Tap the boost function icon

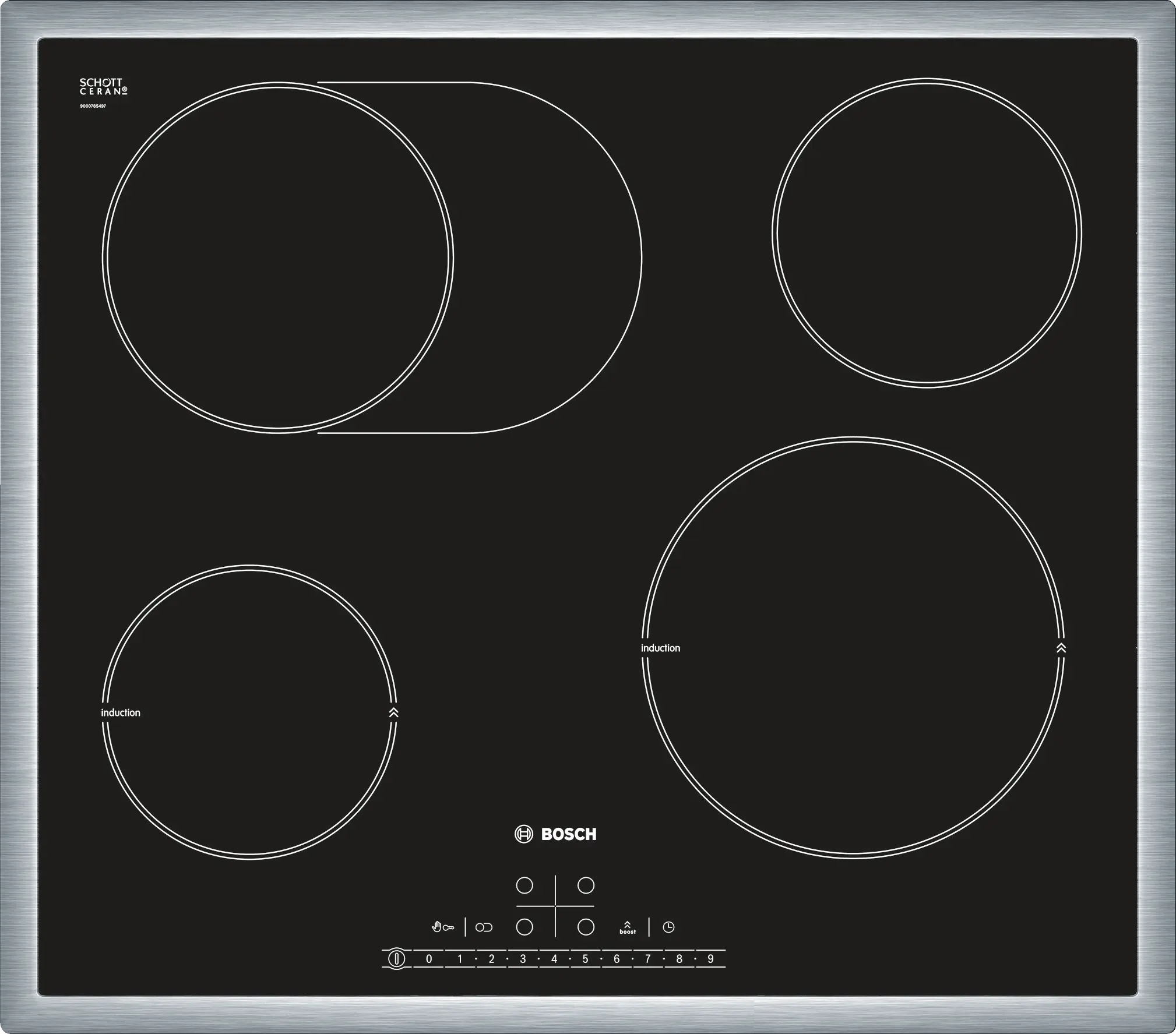628,928
